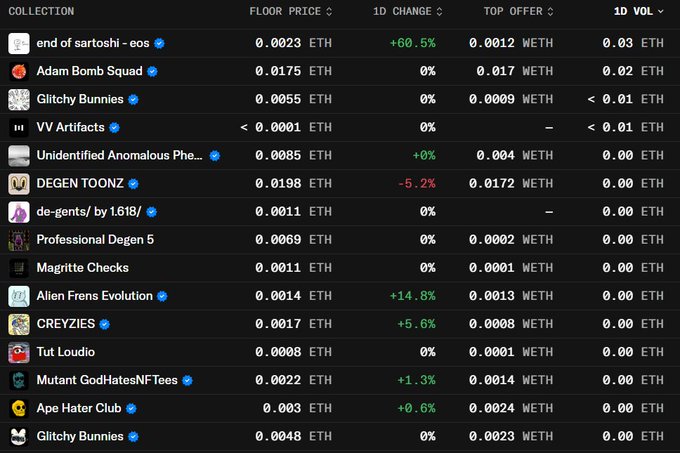This screenshot has height=453, width=680.
Task: Click the Tut Loudio collection icon
Action: coord(19,352)
